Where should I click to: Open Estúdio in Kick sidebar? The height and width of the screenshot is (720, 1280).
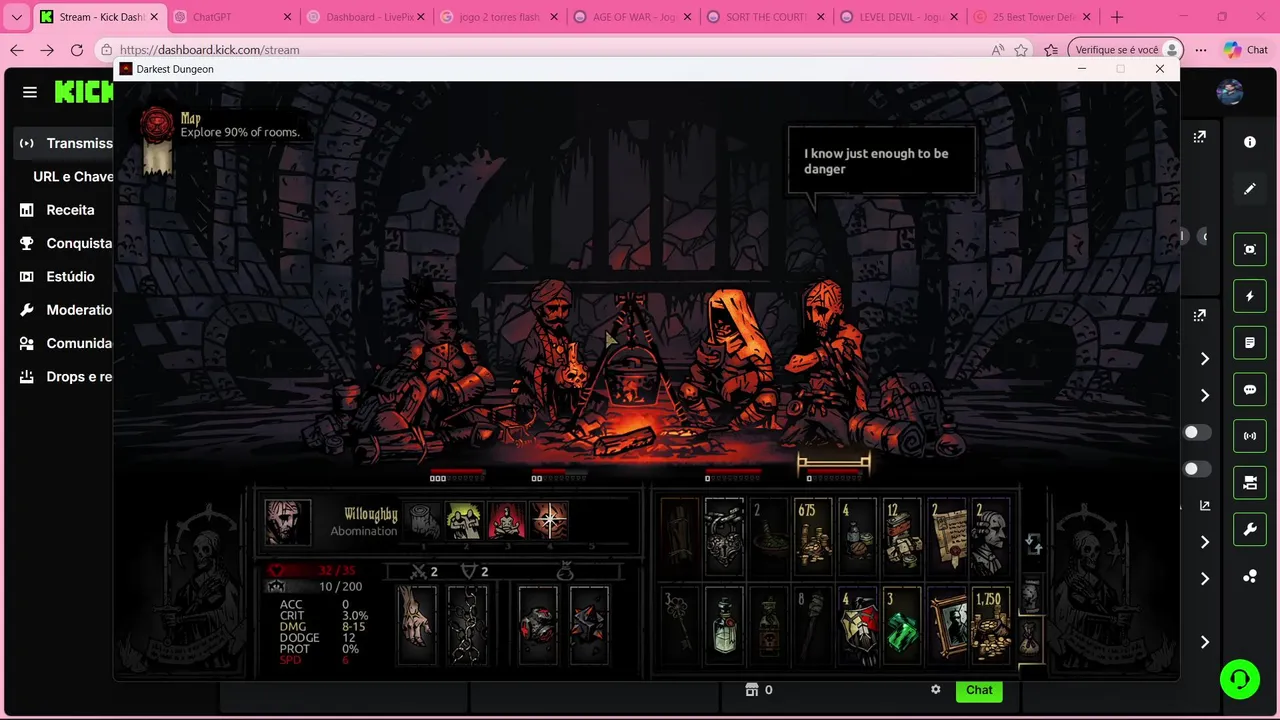pos(57,276)
